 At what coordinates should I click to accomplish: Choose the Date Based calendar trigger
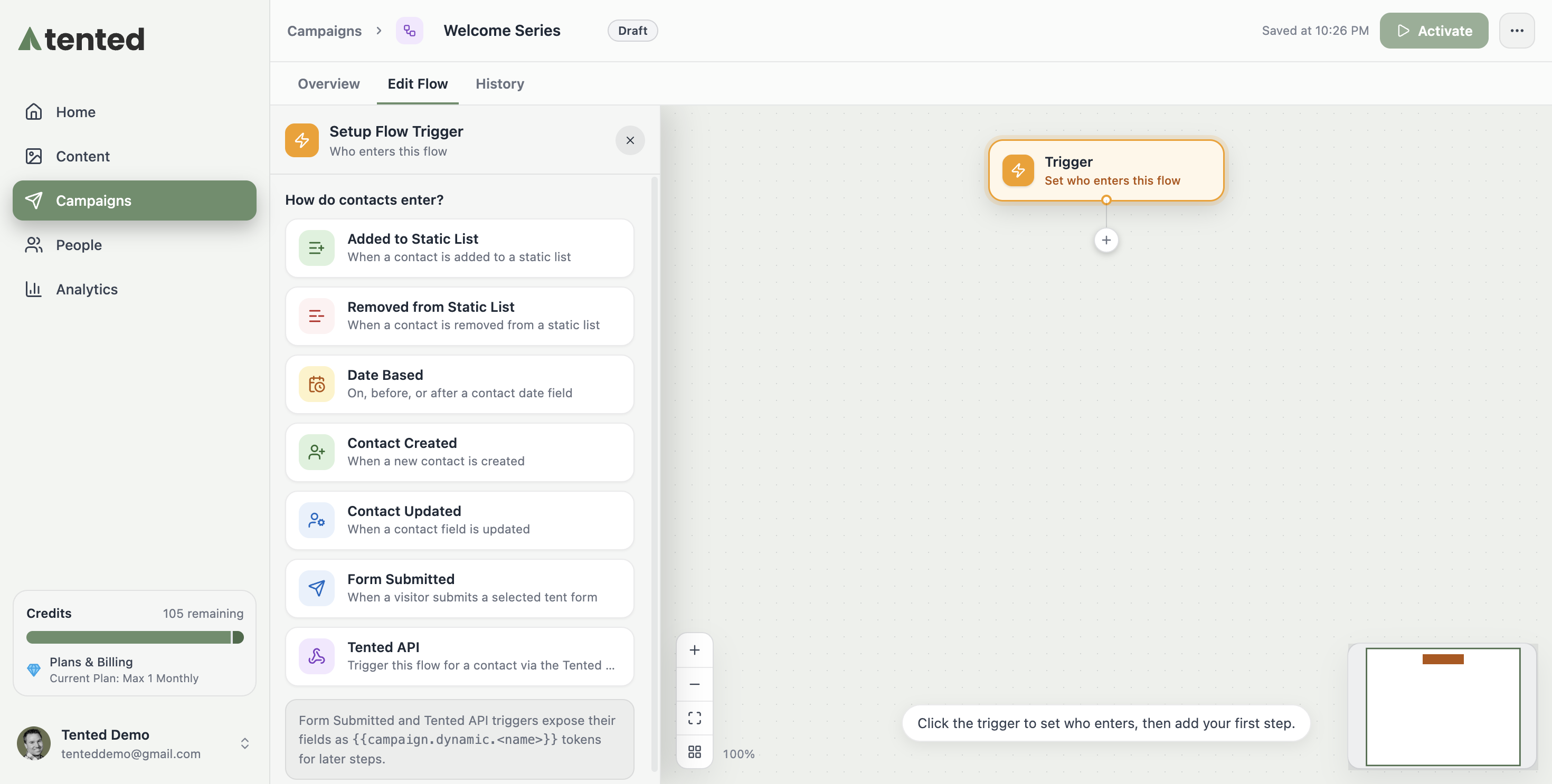pos(460,384)
